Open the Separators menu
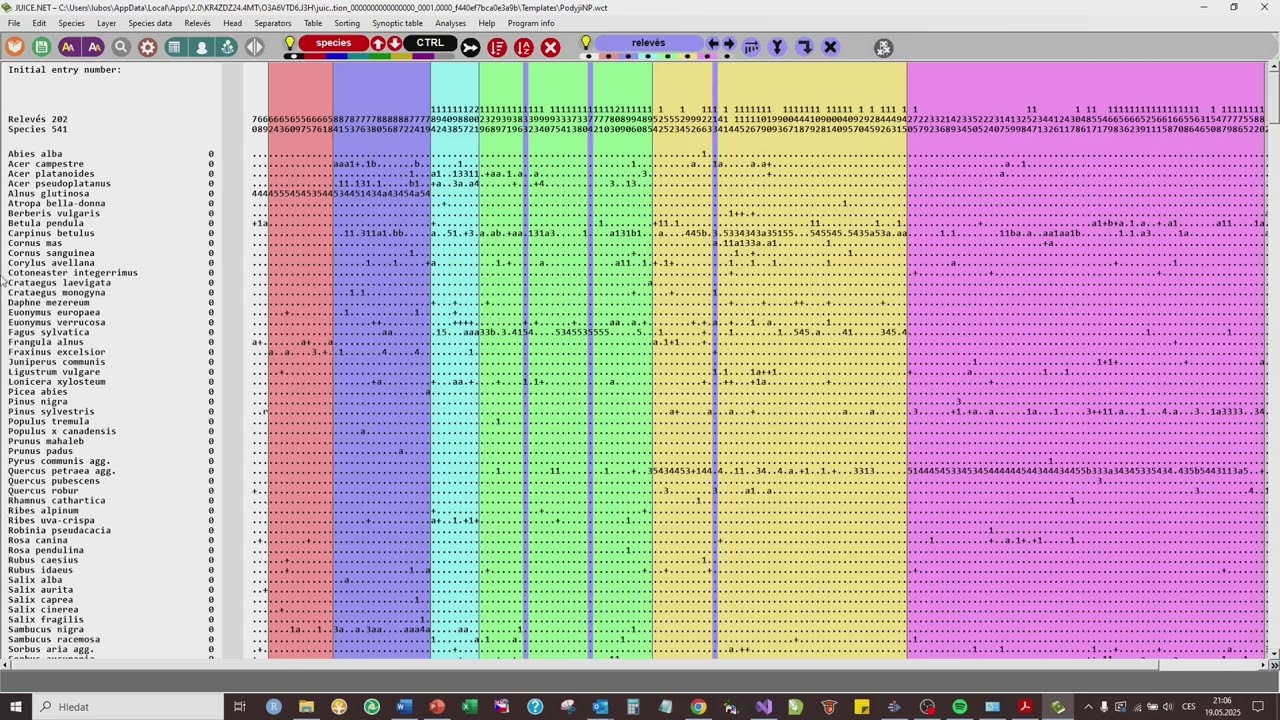1280x720 pixels. click(x=273, y=23)
